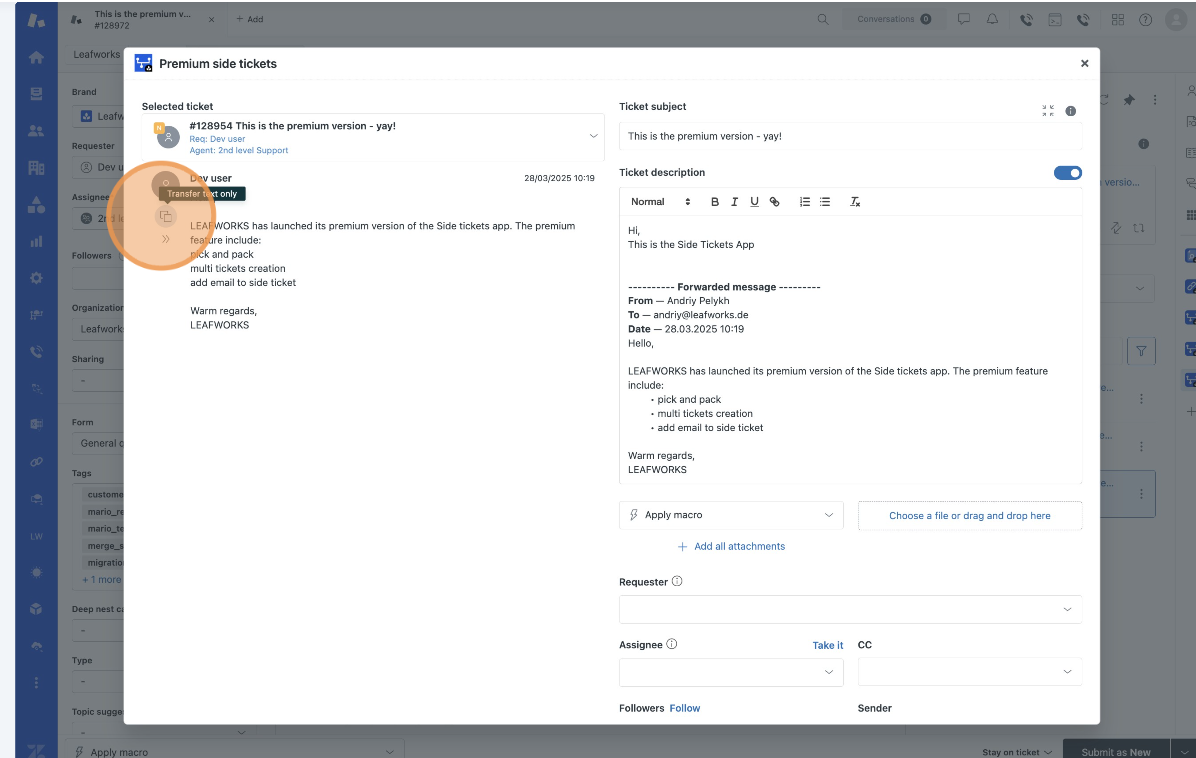Expand the arrow next to Submit as New

point(1183,752)
